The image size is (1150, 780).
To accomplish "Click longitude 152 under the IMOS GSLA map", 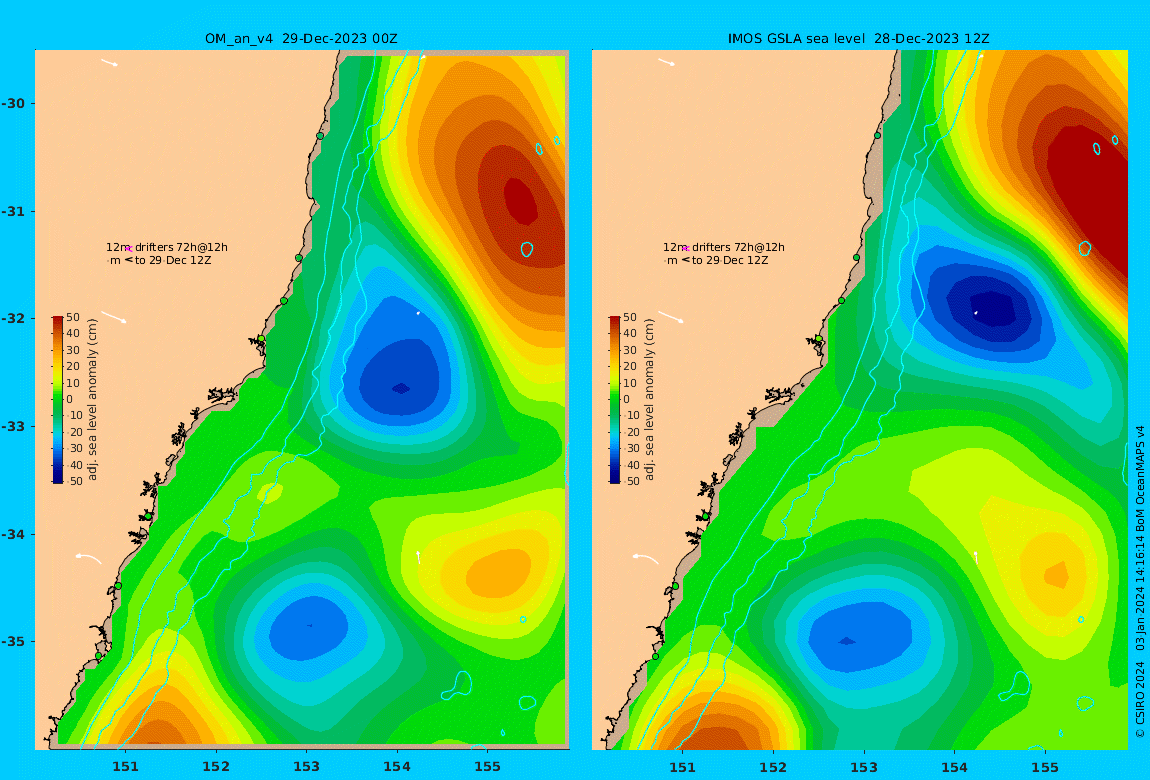I will point(774,767).
